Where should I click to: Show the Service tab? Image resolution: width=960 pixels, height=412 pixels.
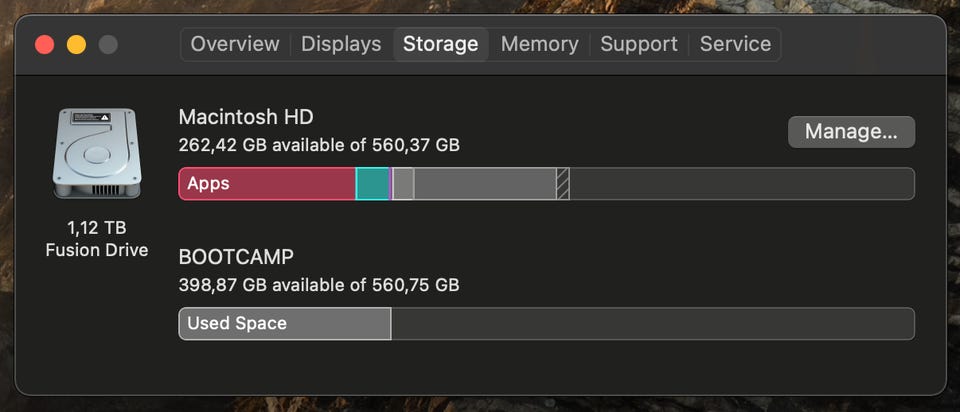pos(735,44)
